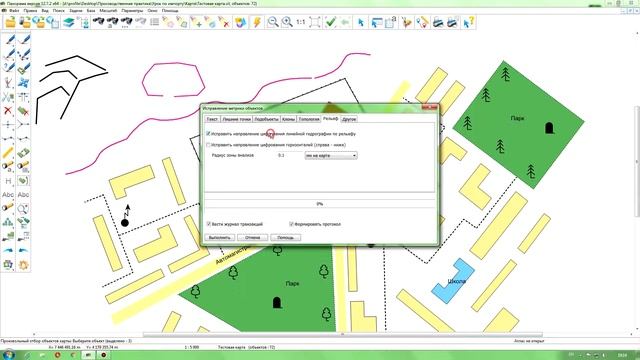Click the second printer toolbar icon
The width and height of the screenshot is (640, 360).
(452, 22)
